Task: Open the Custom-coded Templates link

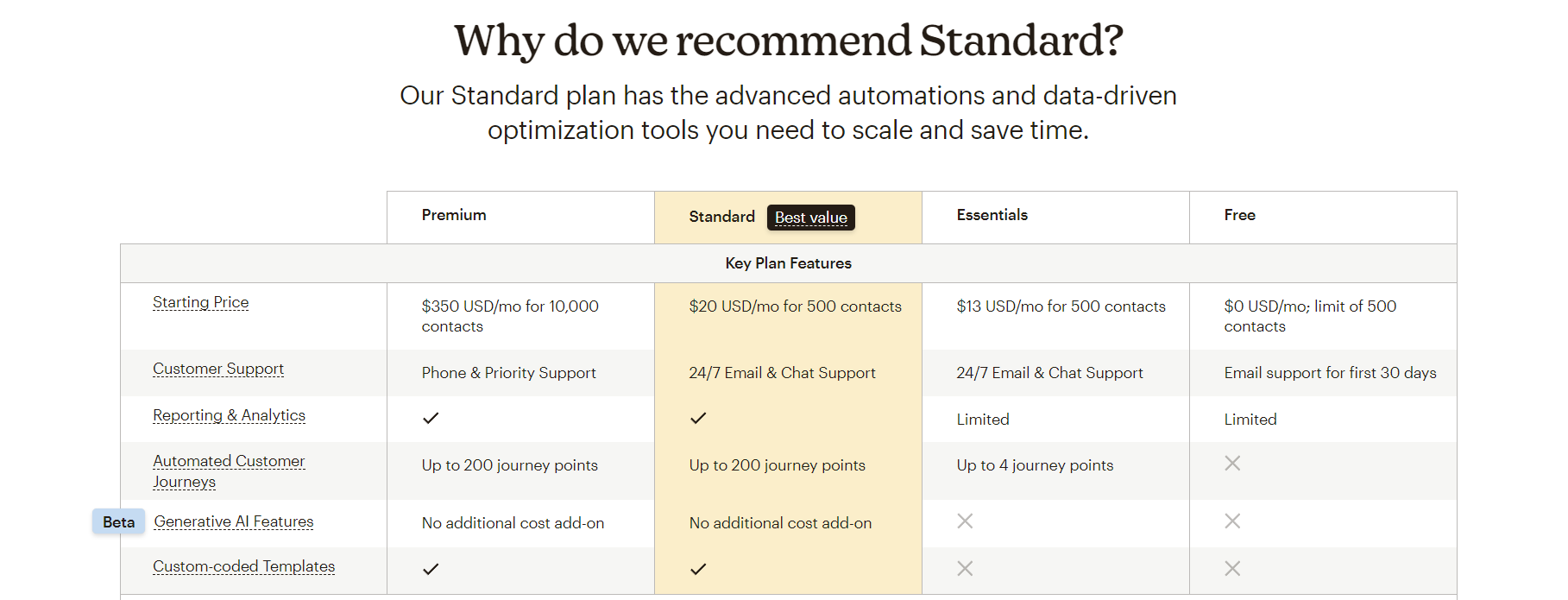Action: (243, 566)
